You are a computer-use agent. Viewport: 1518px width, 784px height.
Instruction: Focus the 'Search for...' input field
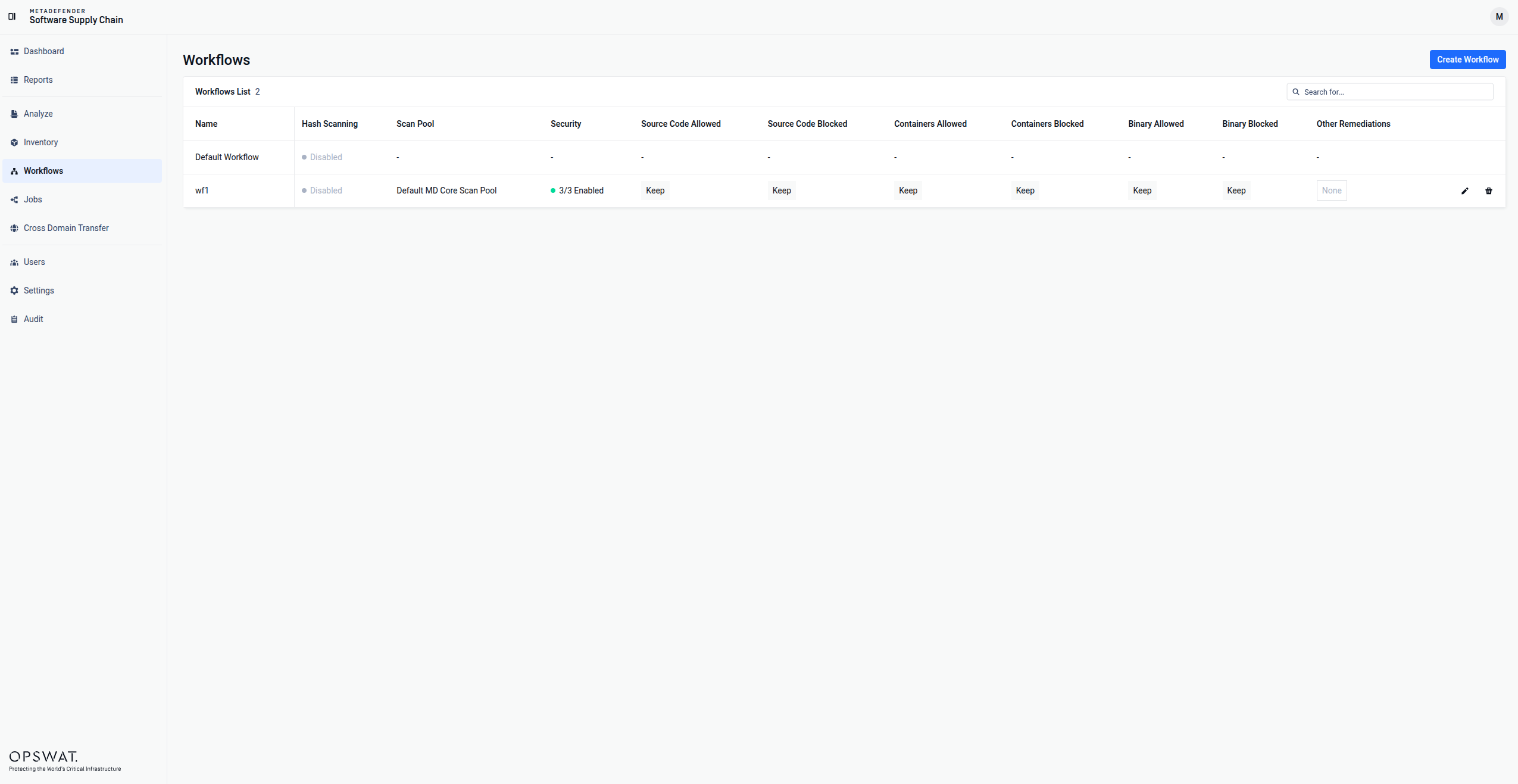(1389, 92)
